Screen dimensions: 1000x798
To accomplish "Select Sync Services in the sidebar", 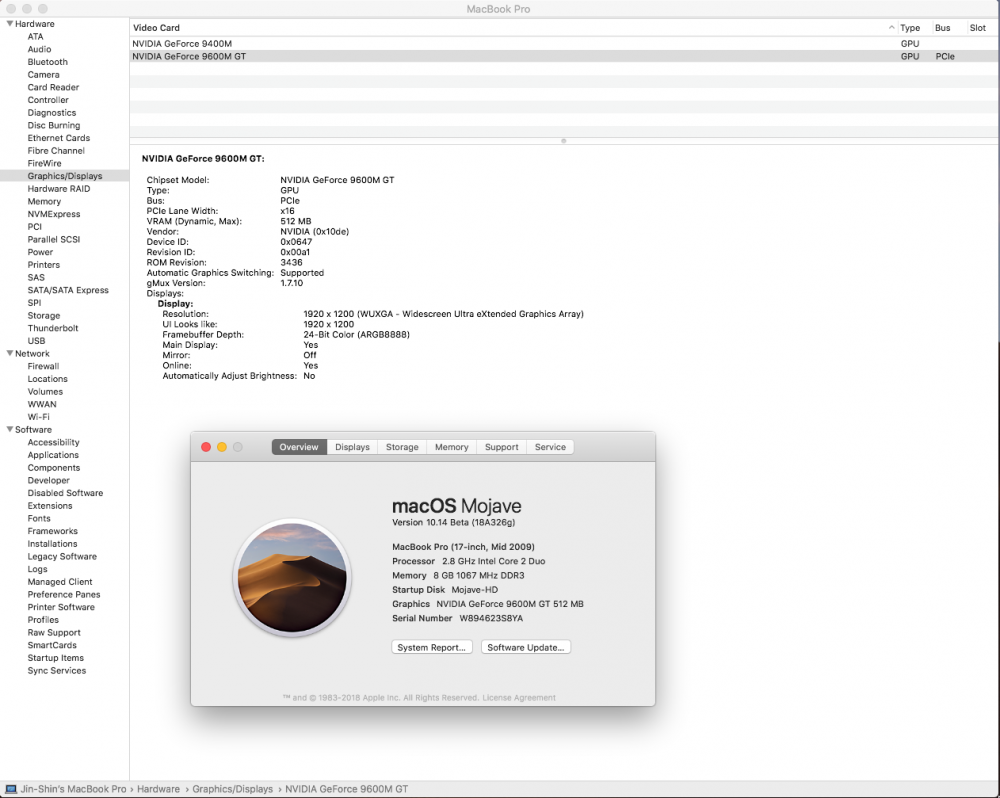I will coord(57,670).
